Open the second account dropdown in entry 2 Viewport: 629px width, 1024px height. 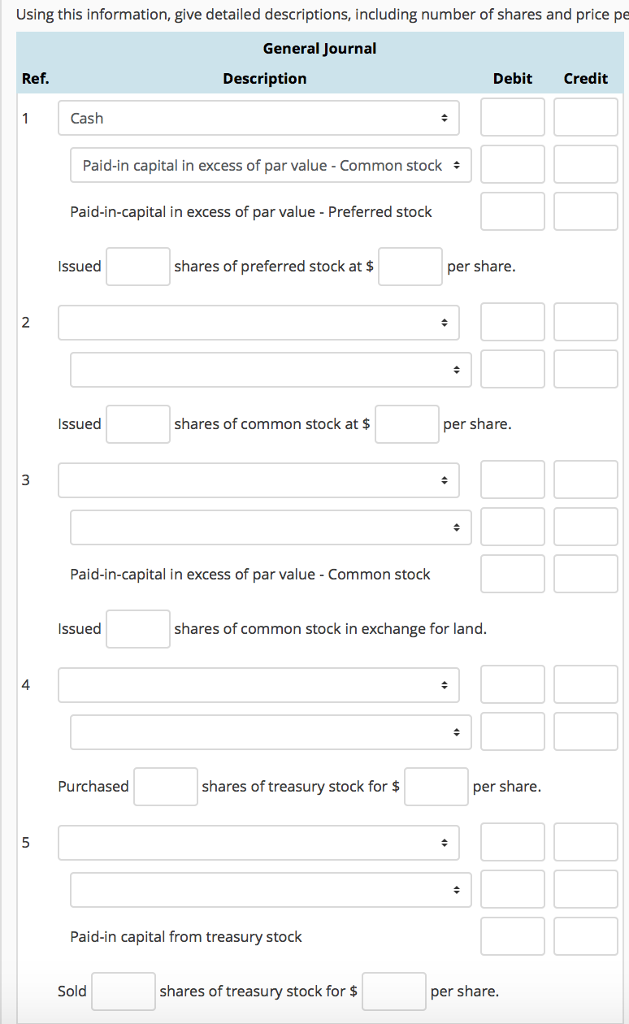coord(270,369)
